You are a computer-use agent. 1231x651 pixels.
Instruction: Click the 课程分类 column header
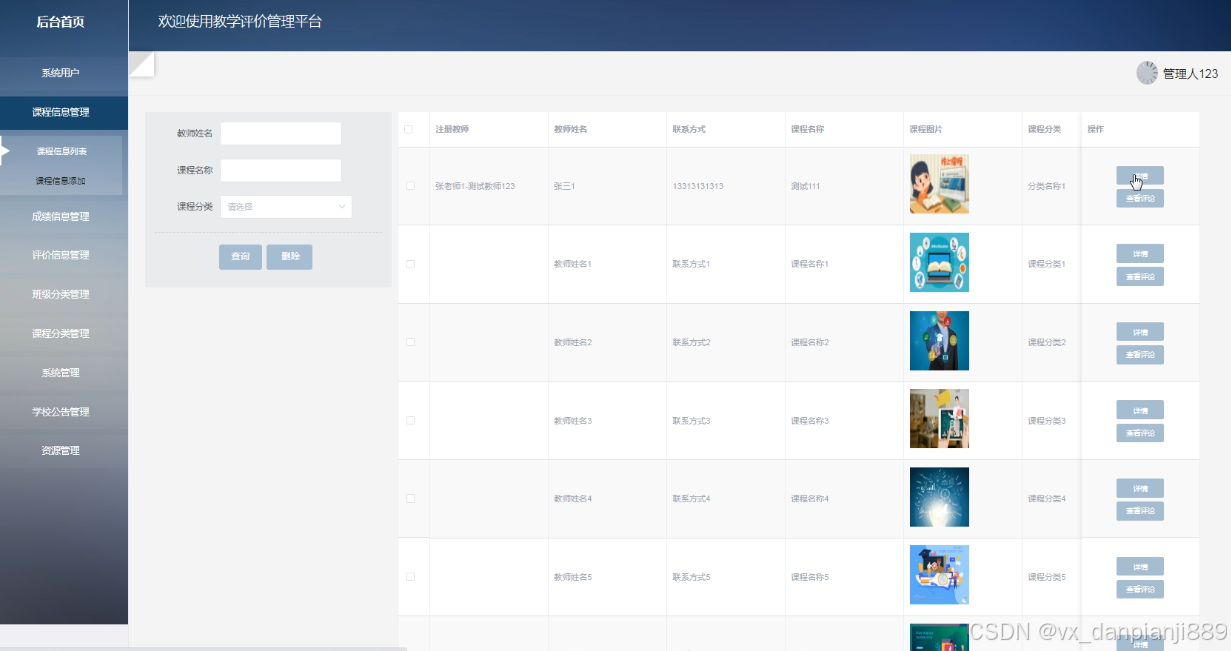click(1044, 130)
